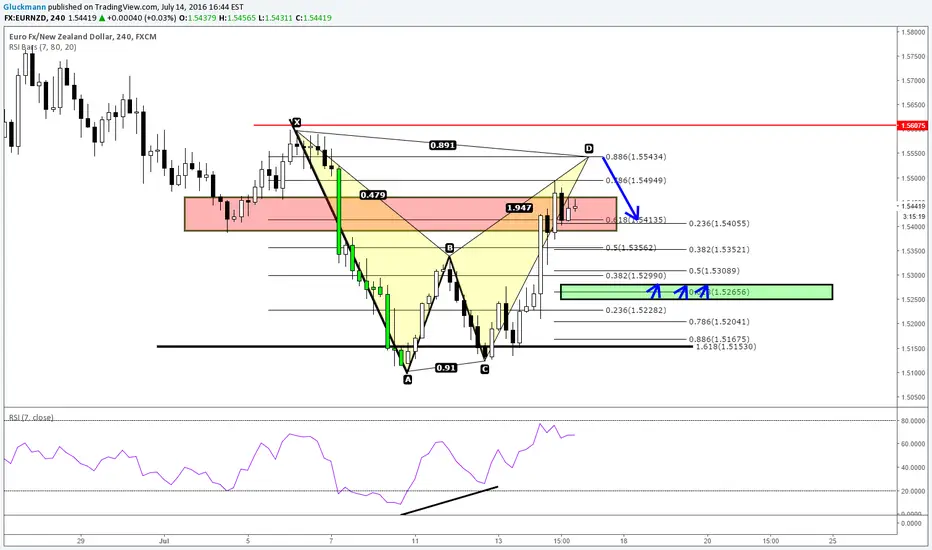Select the black RSI divergence trendline
Viewport: 932px width, 550px height.
(x=449, y=501)
